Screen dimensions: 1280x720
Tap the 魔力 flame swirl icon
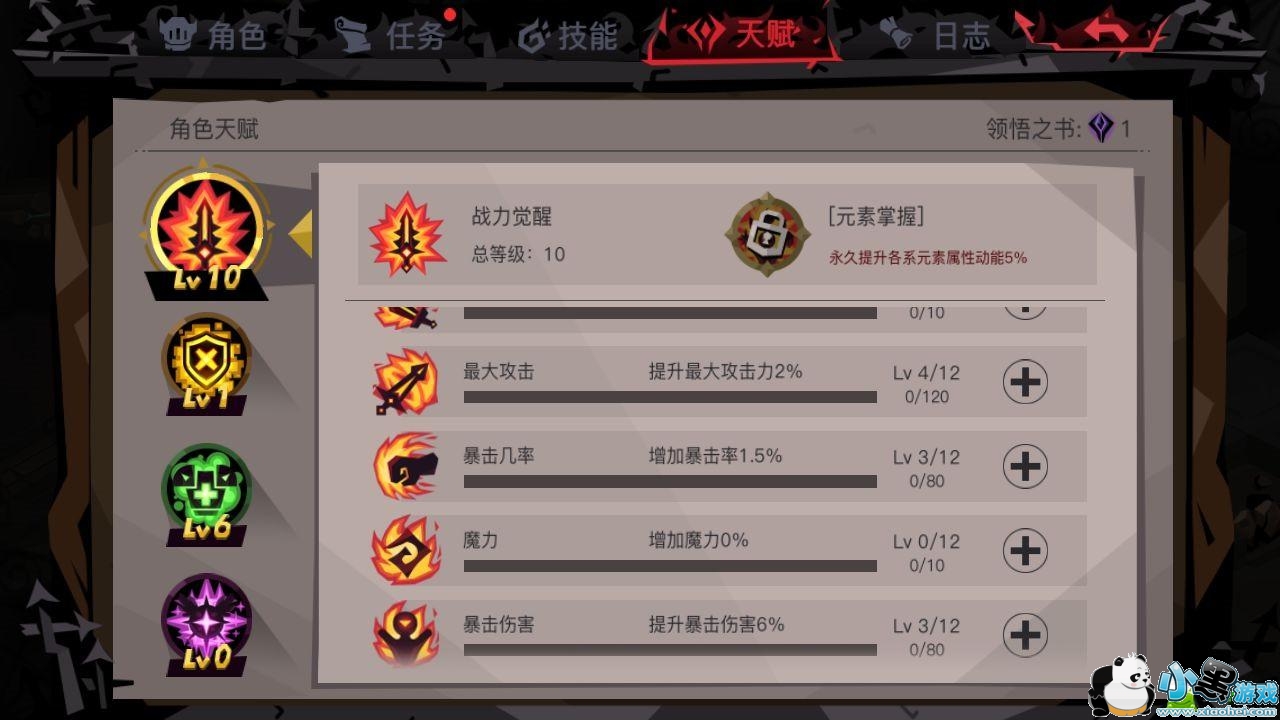click(x=405, y=550)
